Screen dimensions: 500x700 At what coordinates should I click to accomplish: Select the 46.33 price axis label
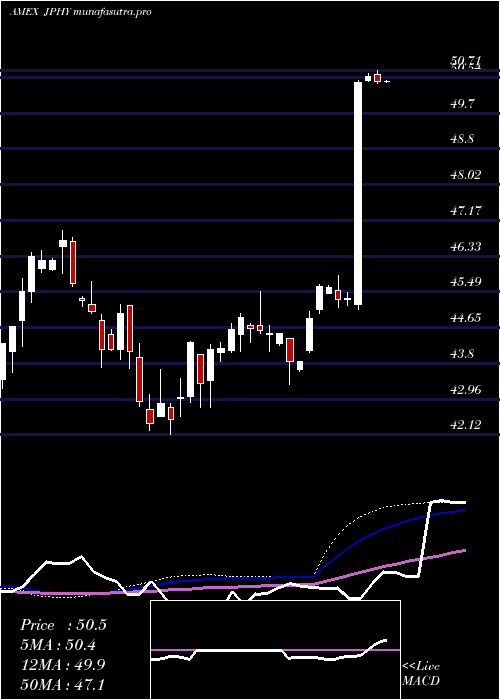pos(466,246)
